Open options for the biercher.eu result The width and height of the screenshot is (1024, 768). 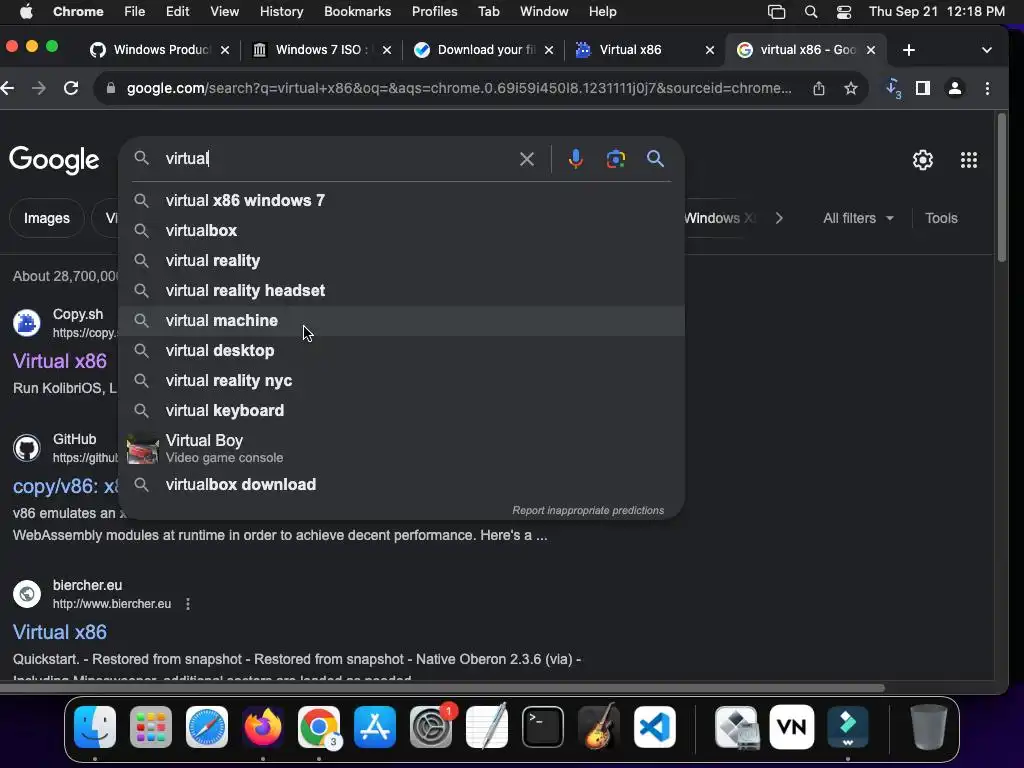pos(188,604)
